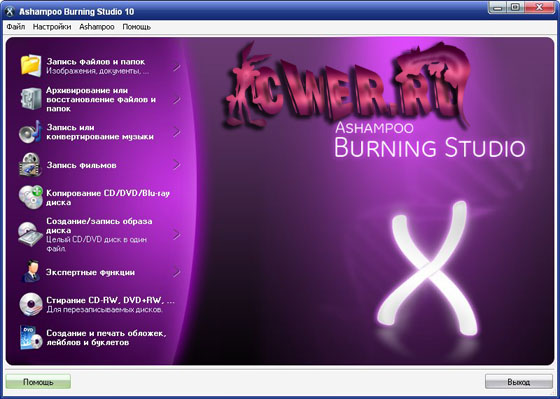Click the green Помощь button at bottom
The height and width of the screenshot is (399, 560).
(38, 381)
